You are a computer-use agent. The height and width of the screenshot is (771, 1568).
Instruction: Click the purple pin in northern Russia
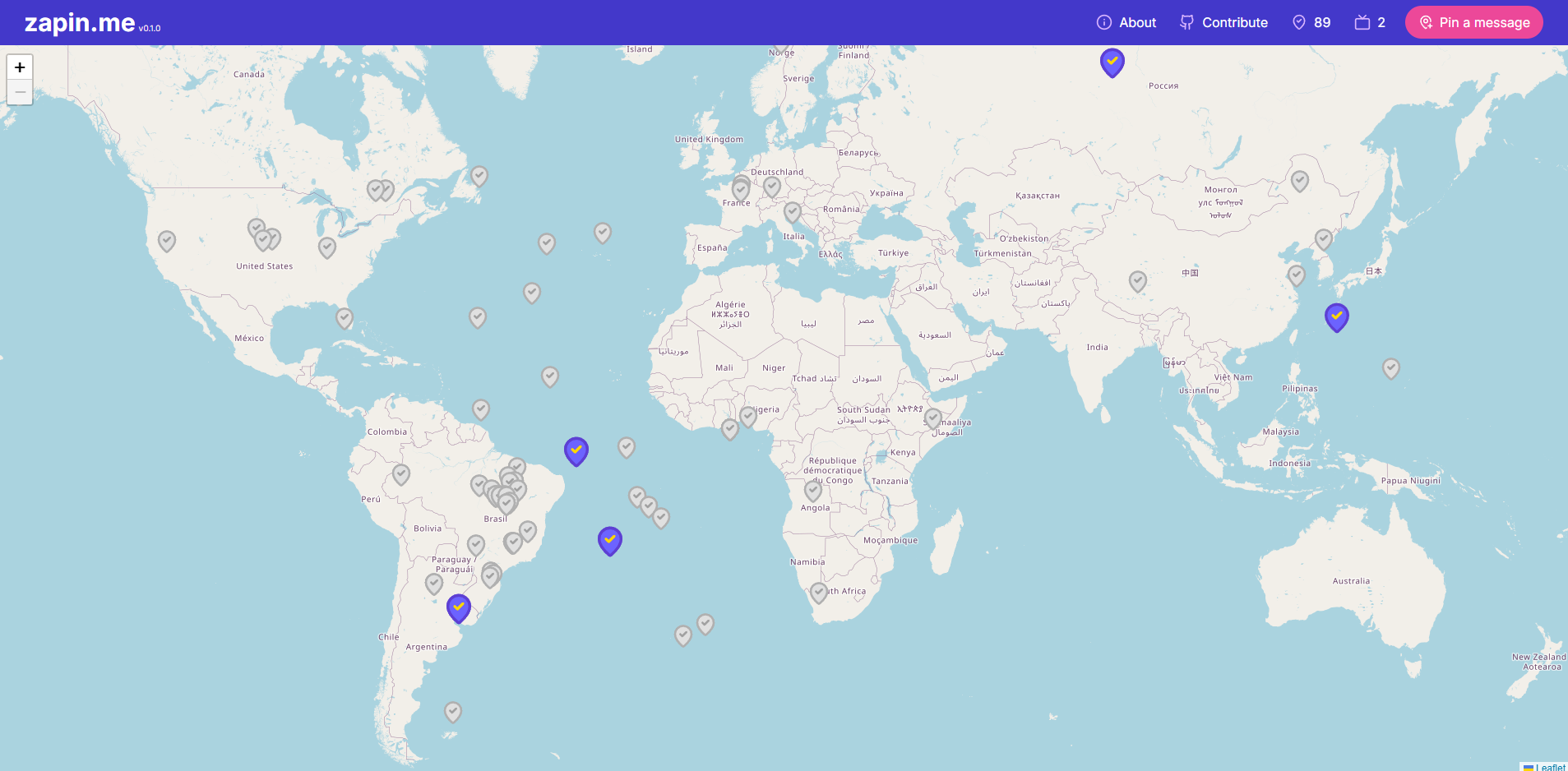tap(1112, 62)
